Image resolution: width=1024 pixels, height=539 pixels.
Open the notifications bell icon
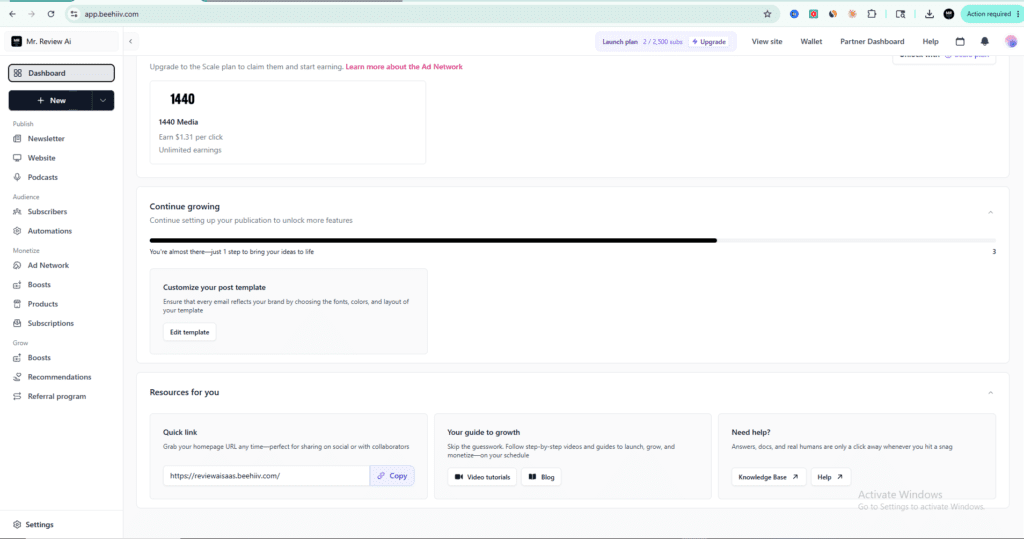point(985,42)
